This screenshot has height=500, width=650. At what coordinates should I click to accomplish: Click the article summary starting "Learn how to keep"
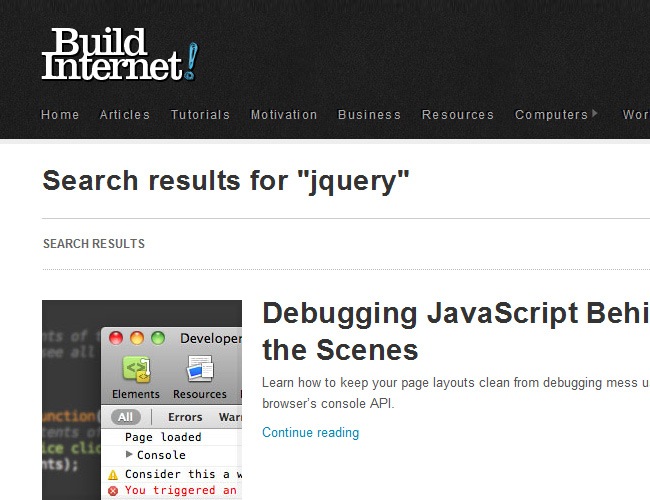pyautogui.click(x=456, y=393)
